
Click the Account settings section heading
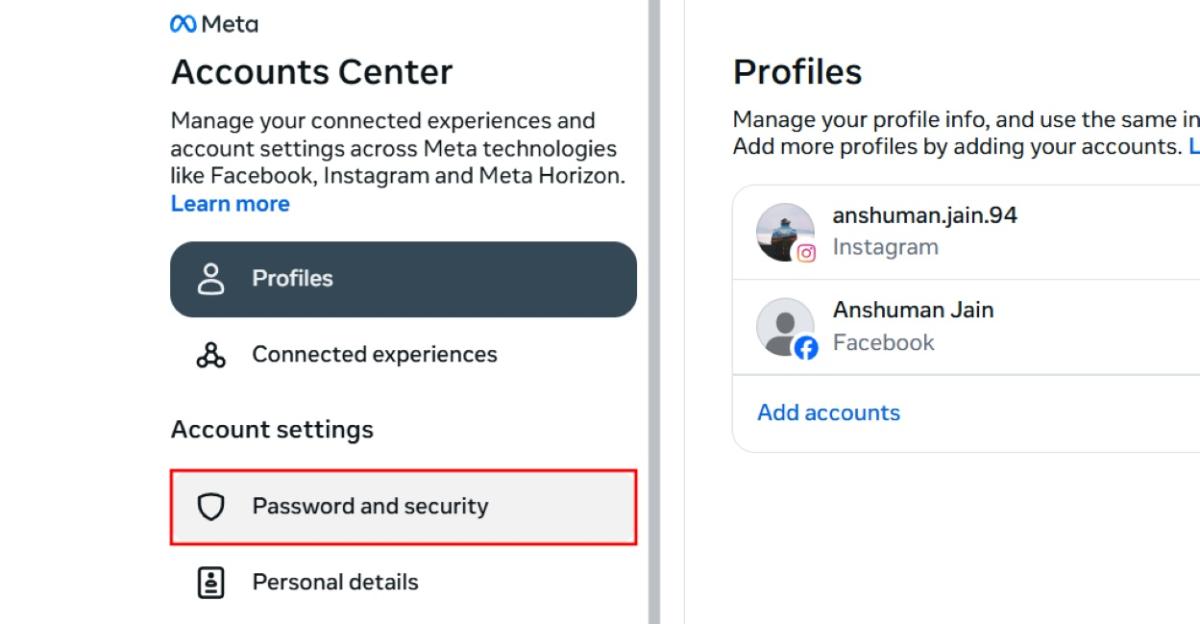click(x=272, y=429)
